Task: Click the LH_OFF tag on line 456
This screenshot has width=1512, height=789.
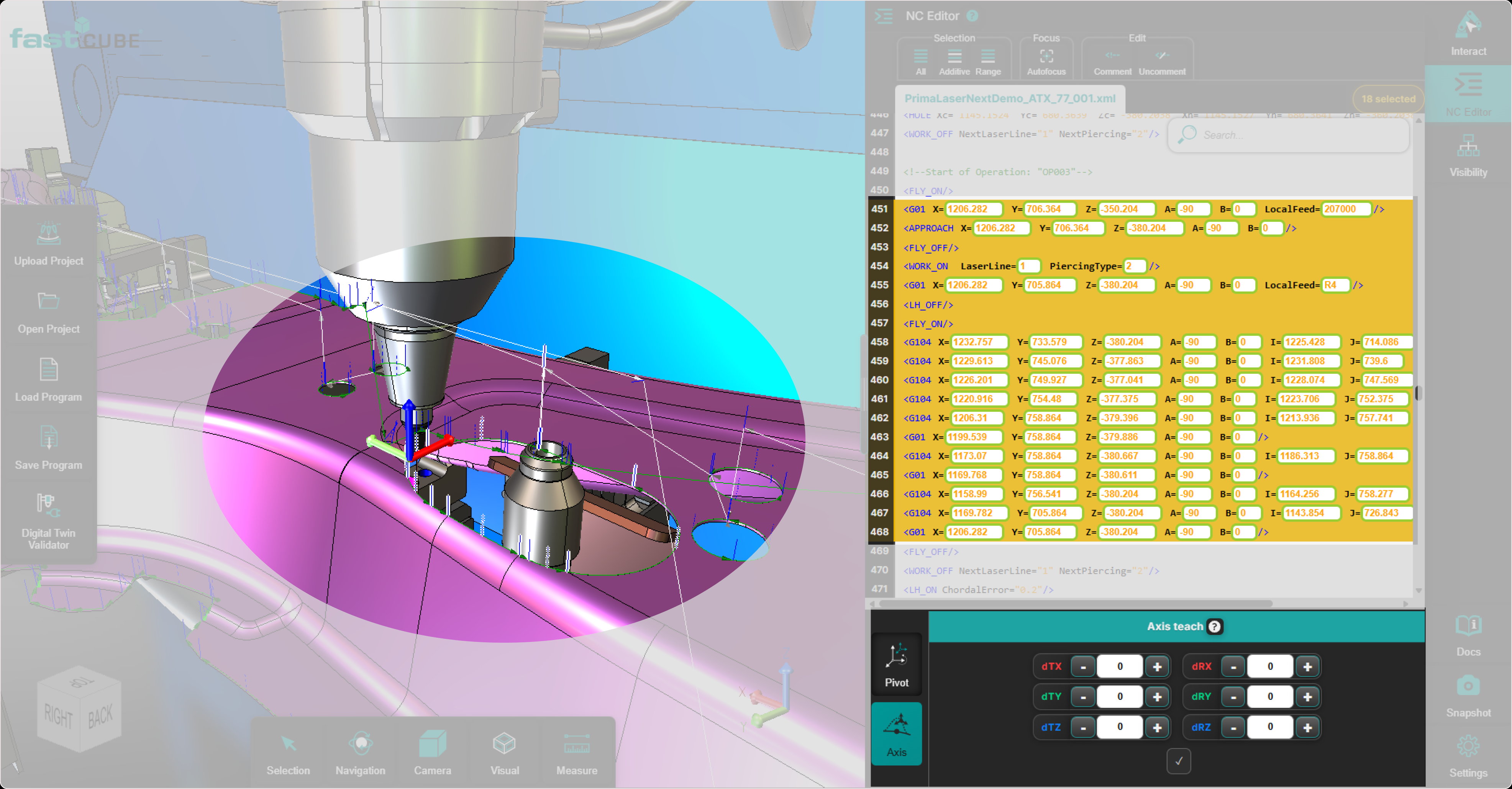Action: [928, 304]
